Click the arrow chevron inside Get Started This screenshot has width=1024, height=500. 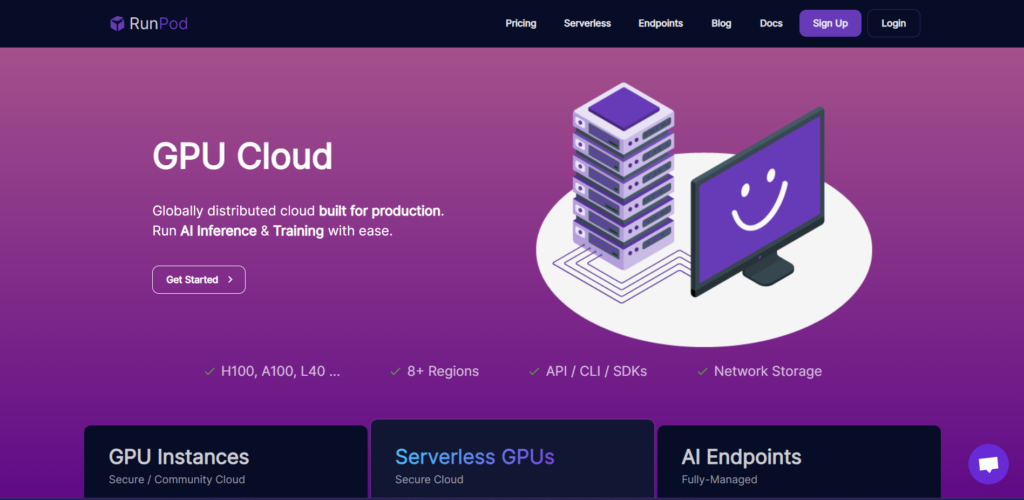(230, 279)
